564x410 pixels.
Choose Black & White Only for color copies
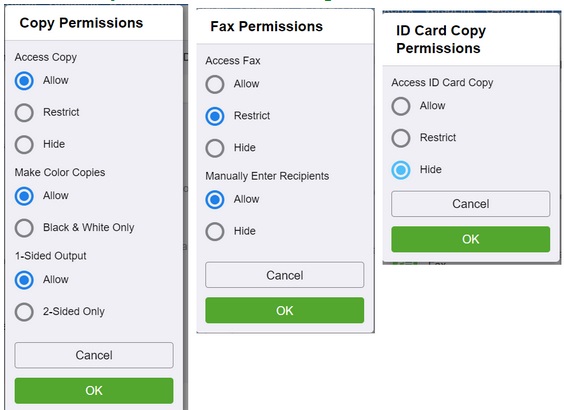pyautogui.click(x=24, y=228)
